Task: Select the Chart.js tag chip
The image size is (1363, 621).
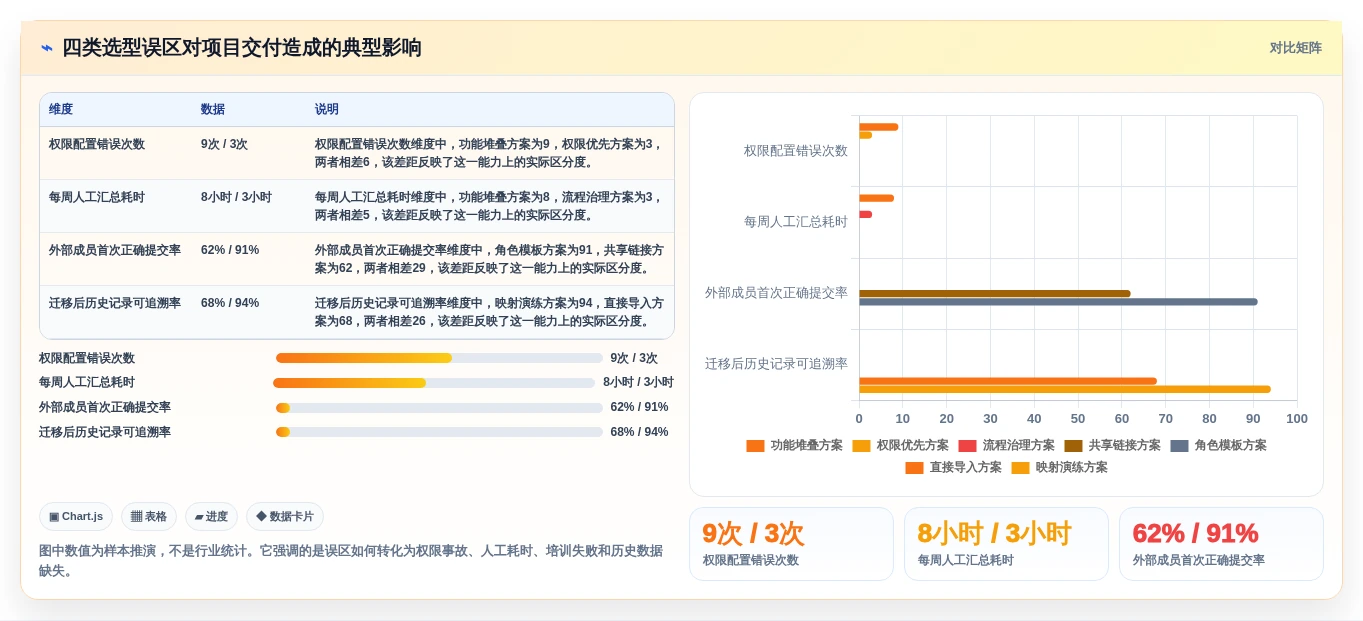Action: pos(76,516)
